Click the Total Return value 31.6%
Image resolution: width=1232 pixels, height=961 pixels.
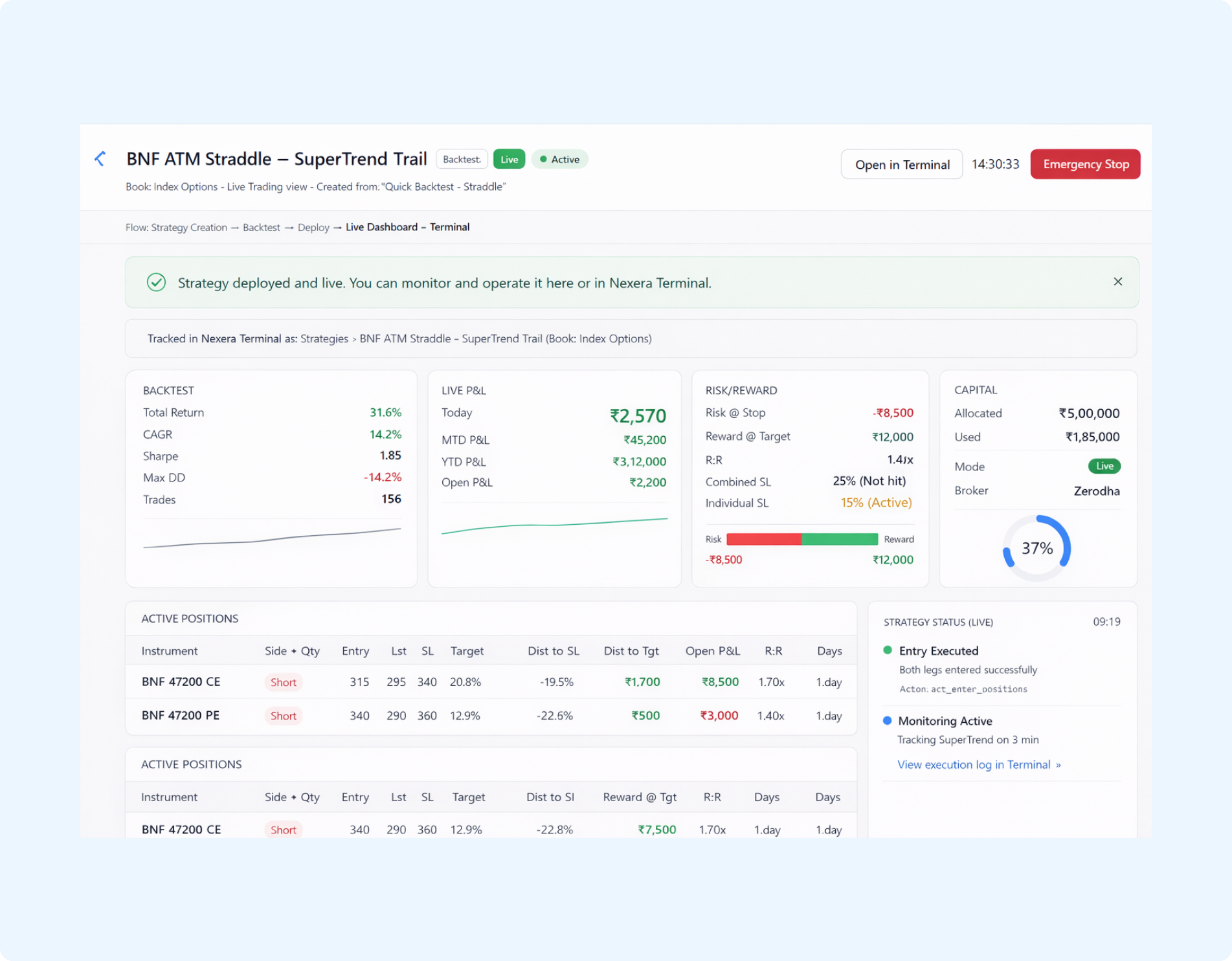pyautogui.click(x=385, y=412)
